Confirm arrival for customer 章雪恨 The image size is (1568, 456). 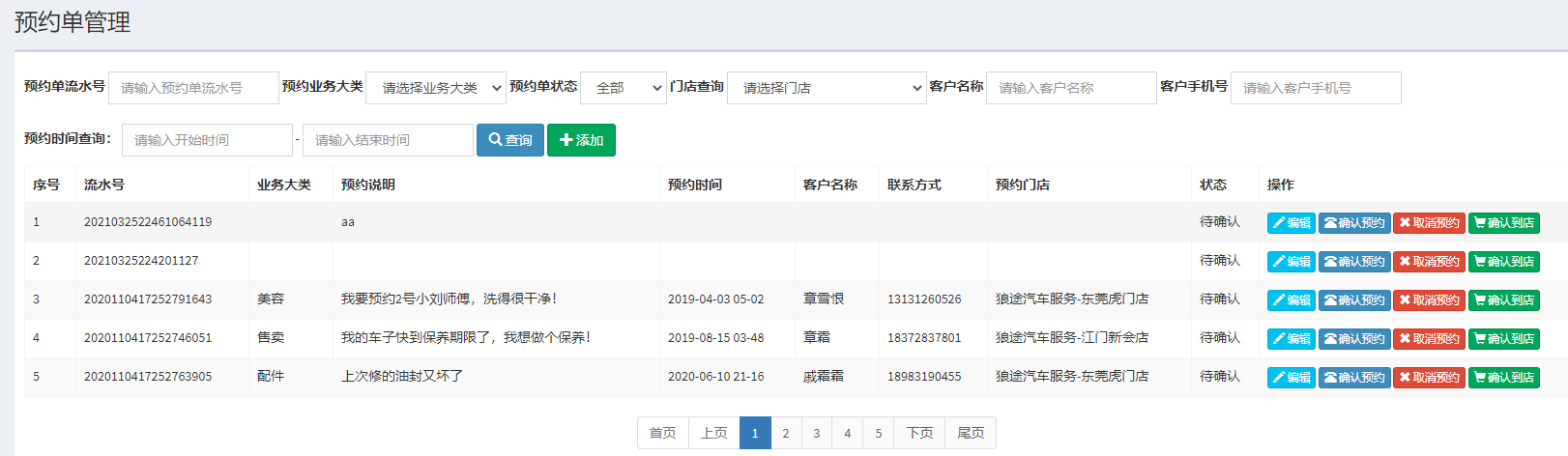point(1504,300)
